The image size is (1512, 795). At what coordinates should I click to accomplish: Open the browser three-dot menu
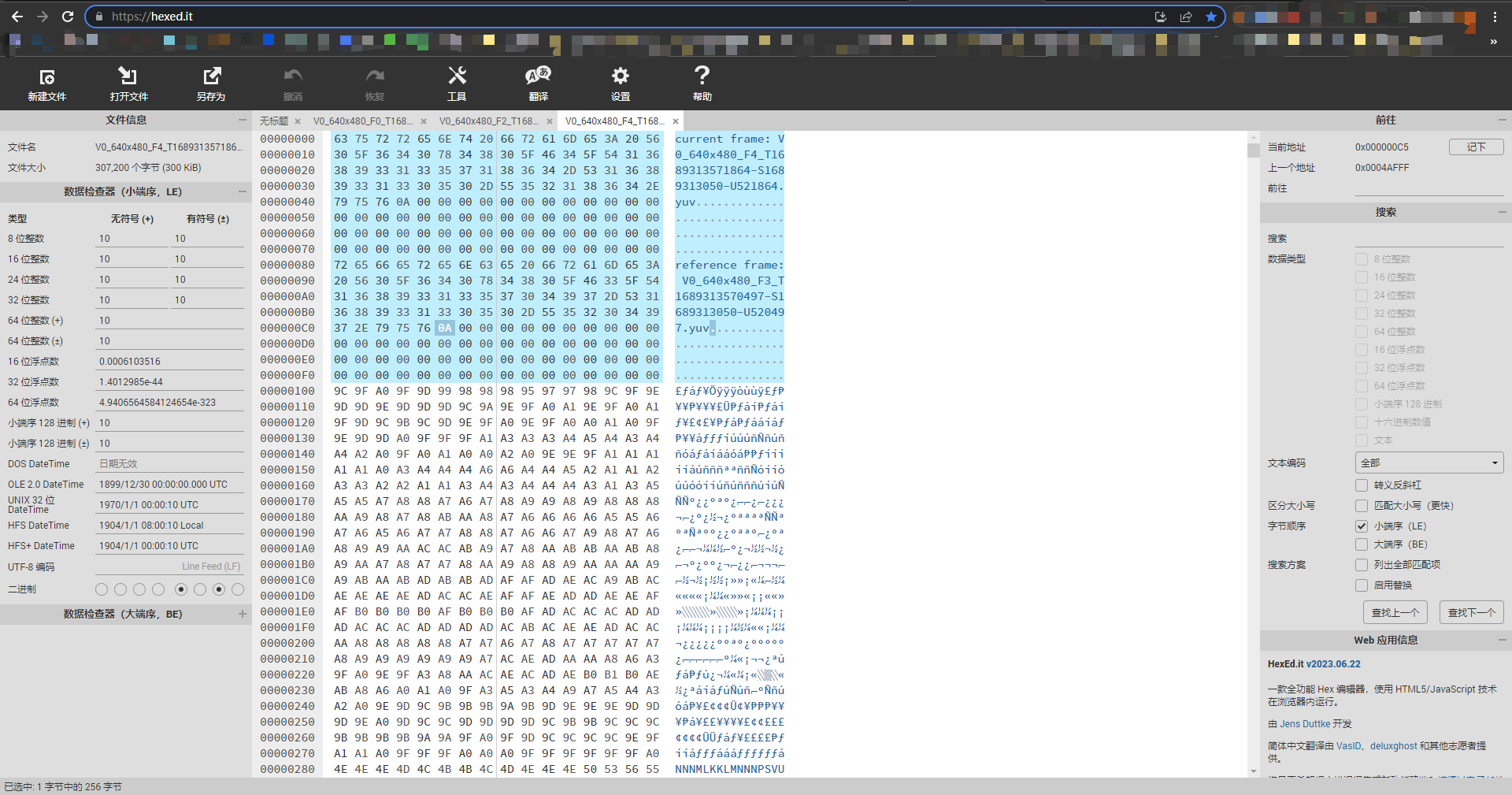click(x=1495, y=17)
